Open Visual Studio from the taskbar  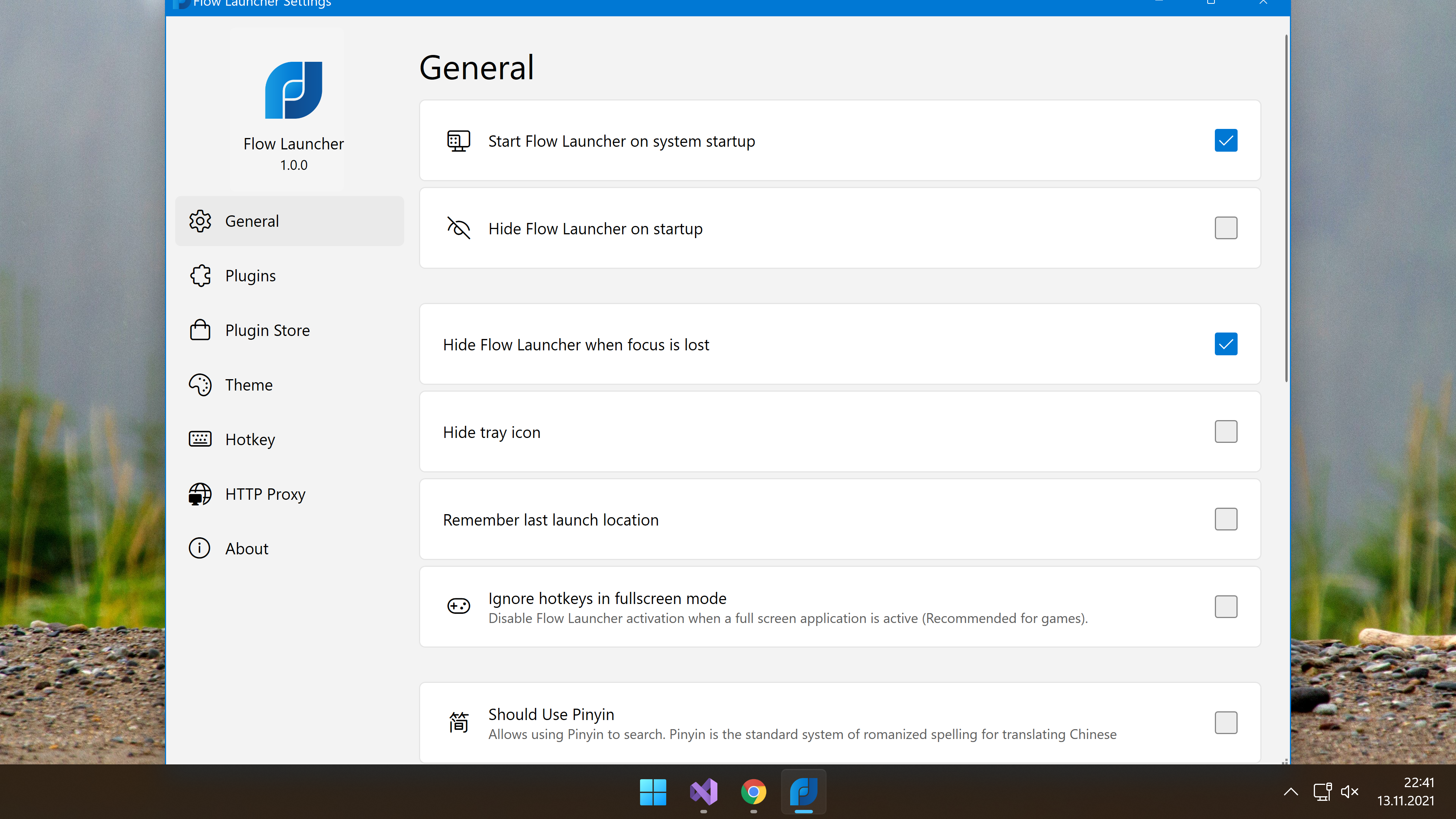pos(703,792)
